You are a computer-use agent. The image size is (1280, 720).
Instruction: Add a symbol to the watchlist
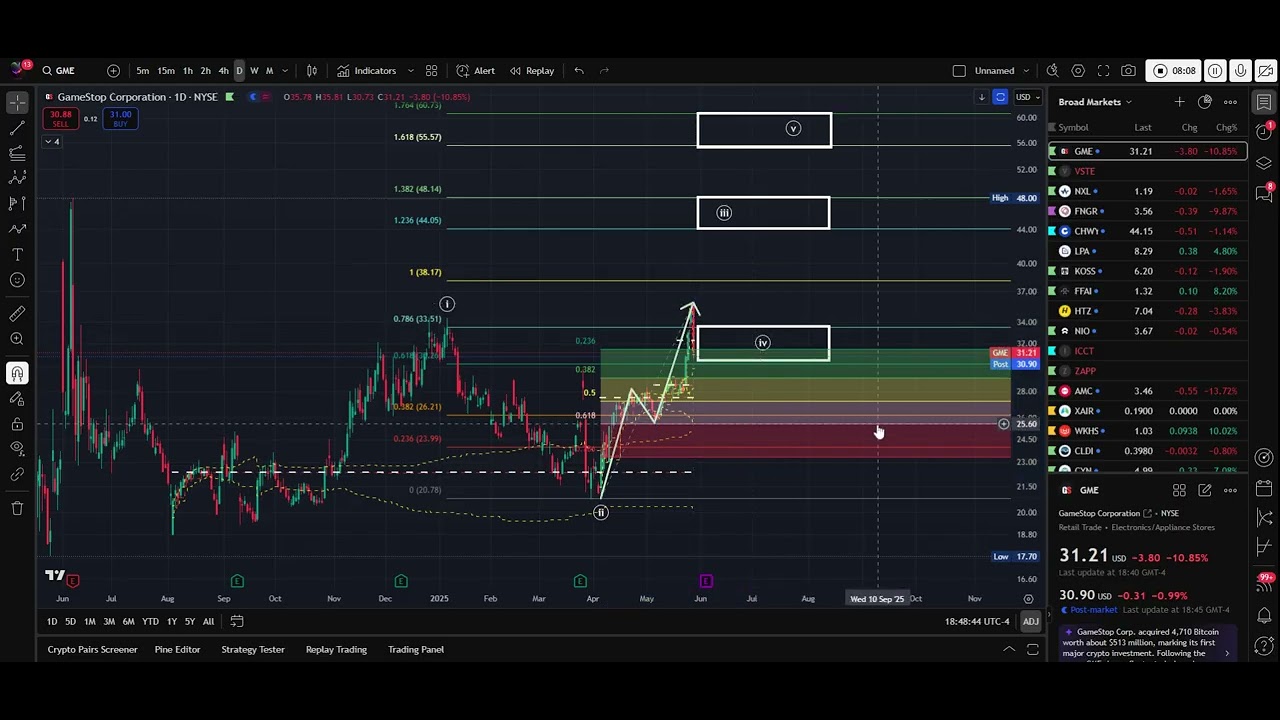(1179, 102)
